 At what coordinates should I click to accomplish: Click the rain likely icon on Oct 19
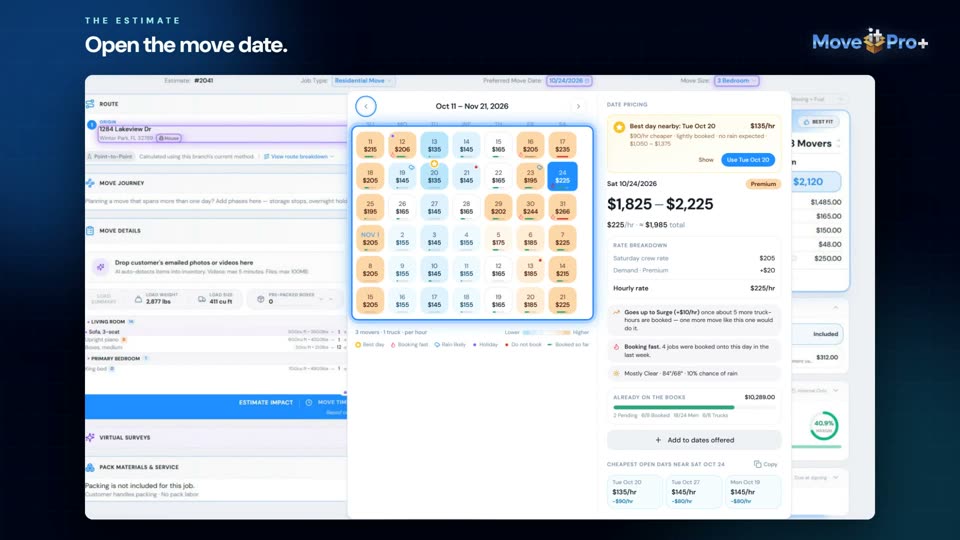click(x=412, y=167)
